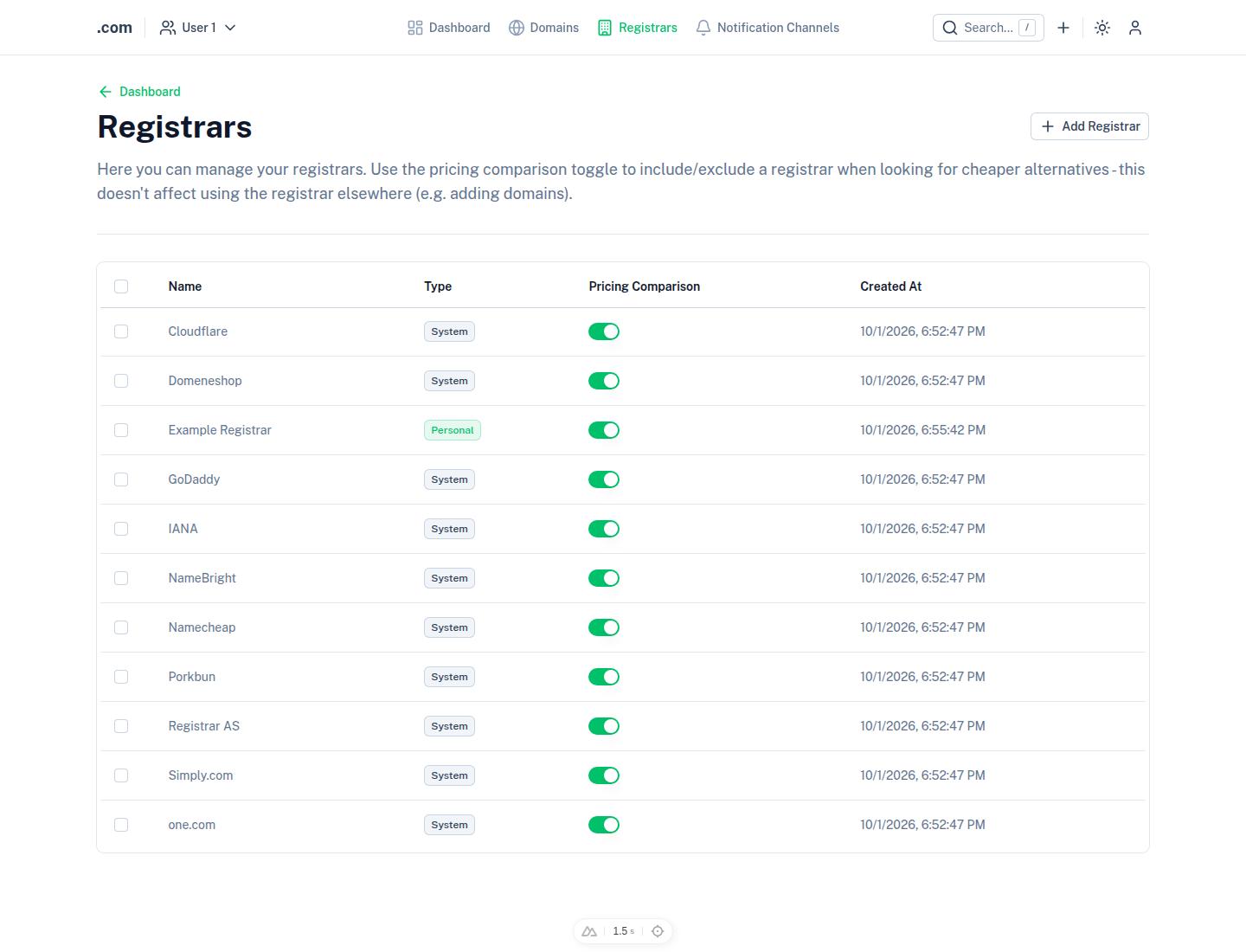Click the Personal type badge
1246x952 pixels.
[x=453, y=430]
